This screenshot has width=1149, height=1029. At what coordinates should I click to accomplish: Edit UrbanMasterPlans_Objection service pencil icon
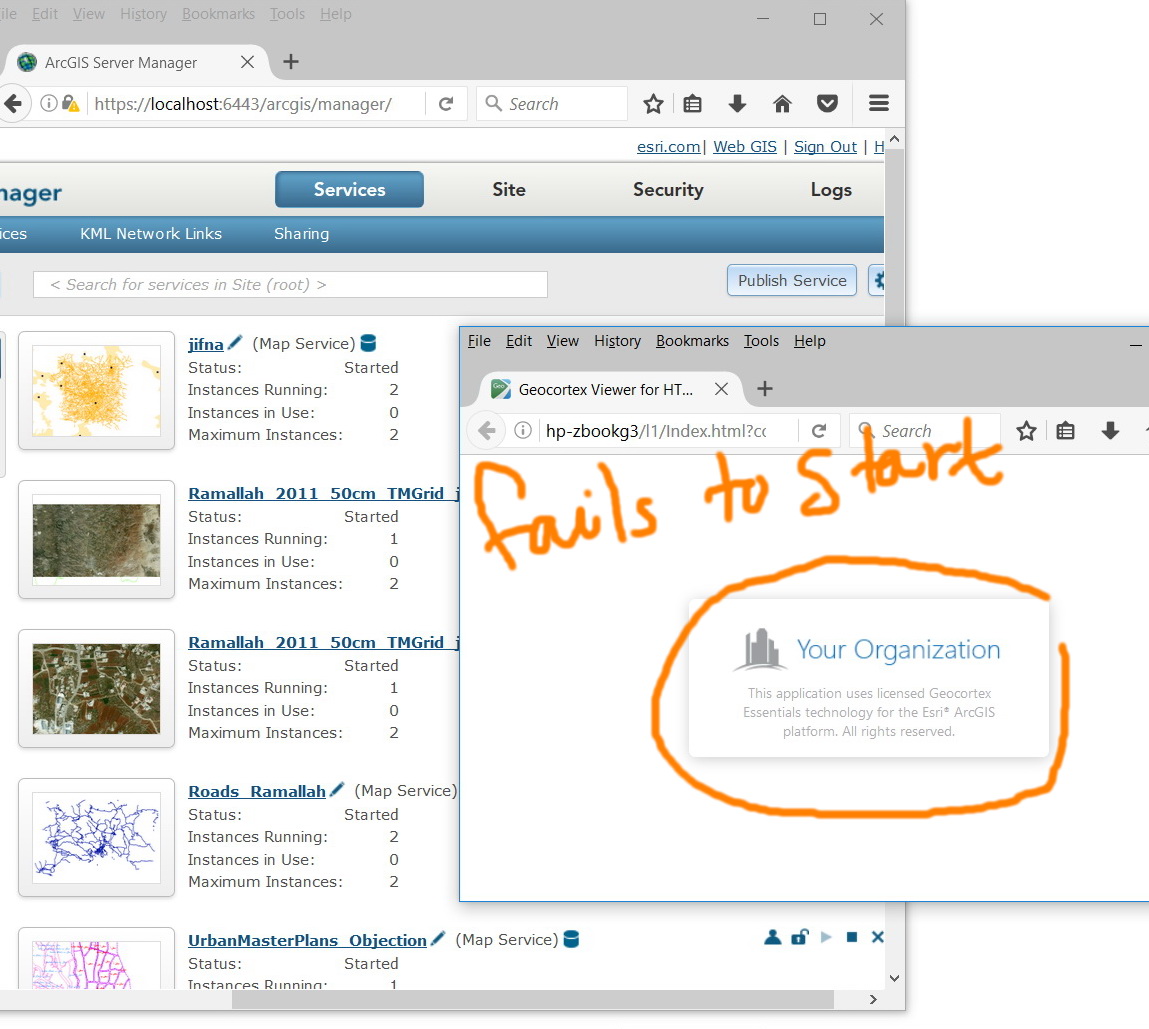[437, 938]
